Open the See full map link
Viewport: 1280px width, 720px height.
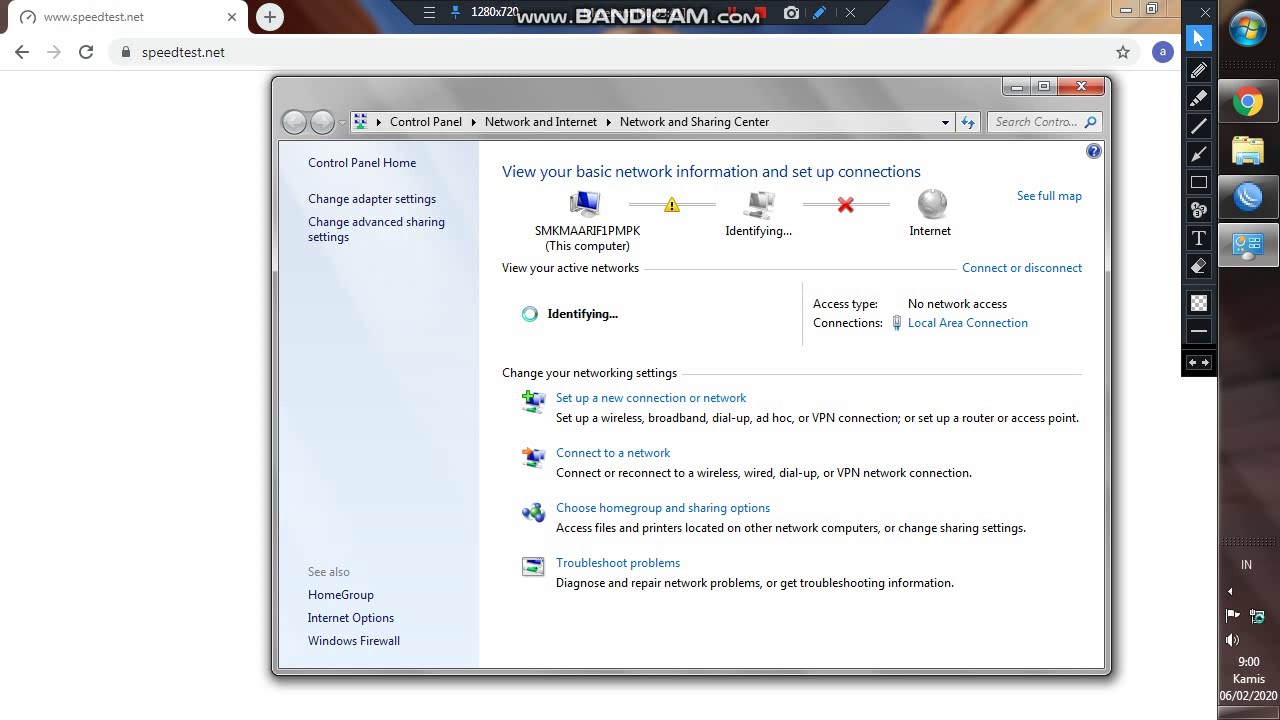click(x=1049, y=196)
